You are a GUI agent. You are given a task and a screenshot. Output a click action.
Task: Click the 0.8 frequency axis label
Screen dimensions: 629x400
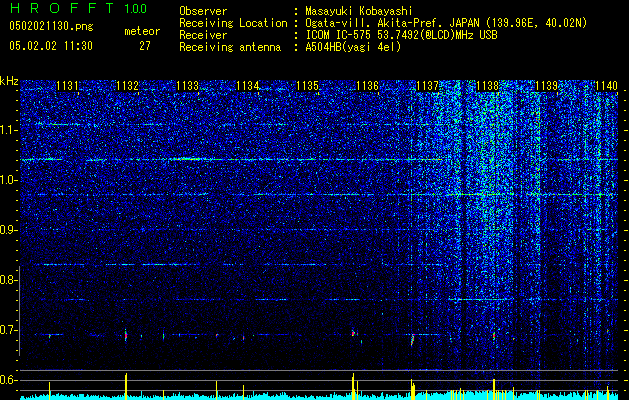9,280
